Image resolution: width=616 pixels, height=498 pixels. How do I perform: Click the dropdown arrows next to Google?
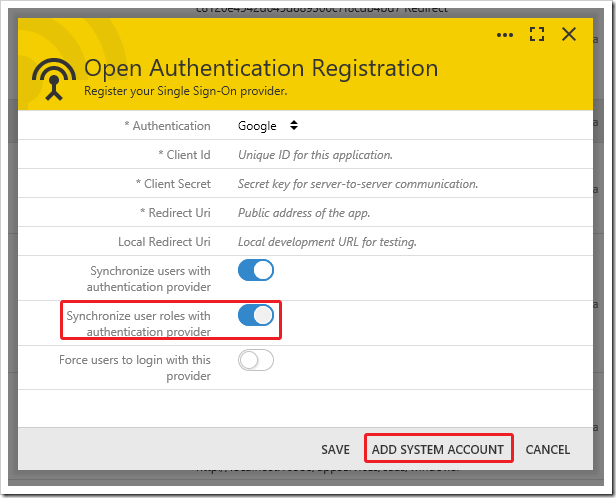click(x=294, y=126)
